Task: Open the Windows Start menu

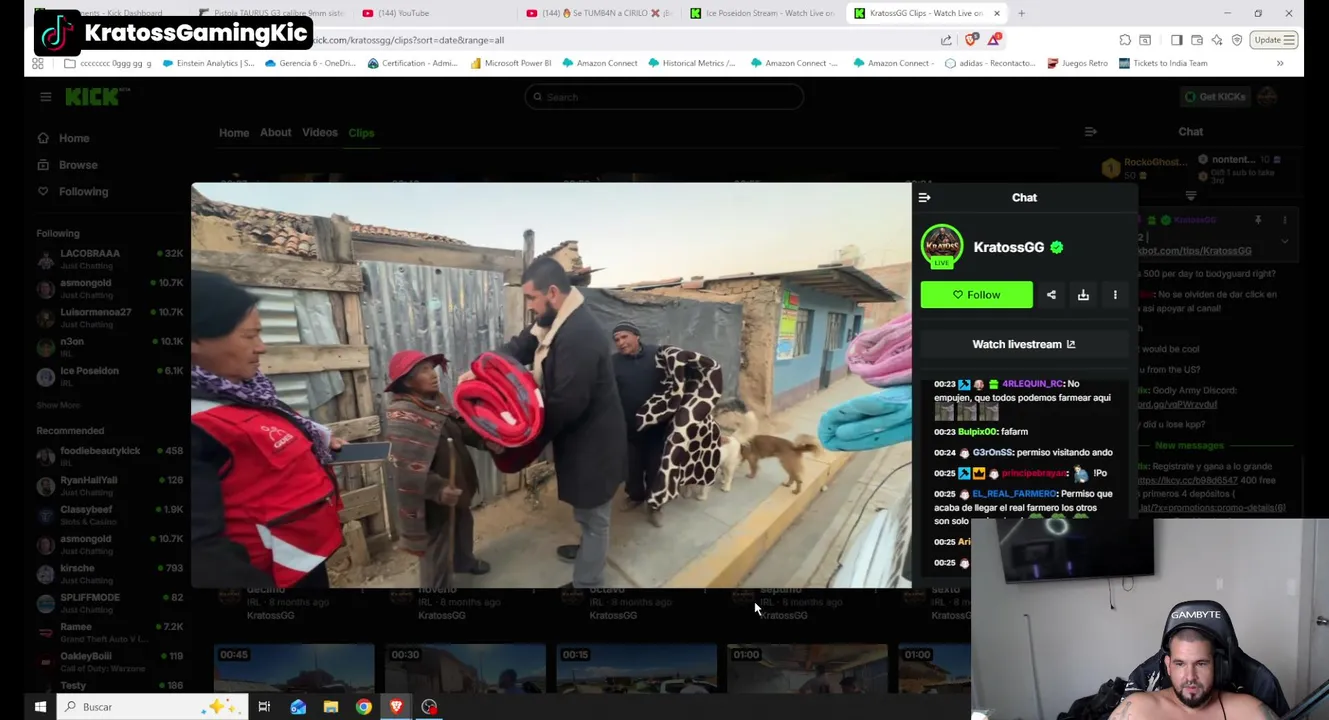Action: click(x=40, y=707)
